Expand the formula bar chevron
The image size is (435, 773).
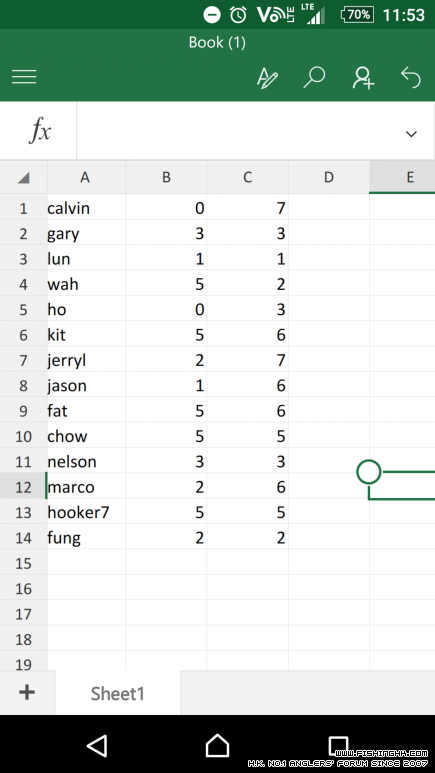pyautogui.click(x=411, y=134)
